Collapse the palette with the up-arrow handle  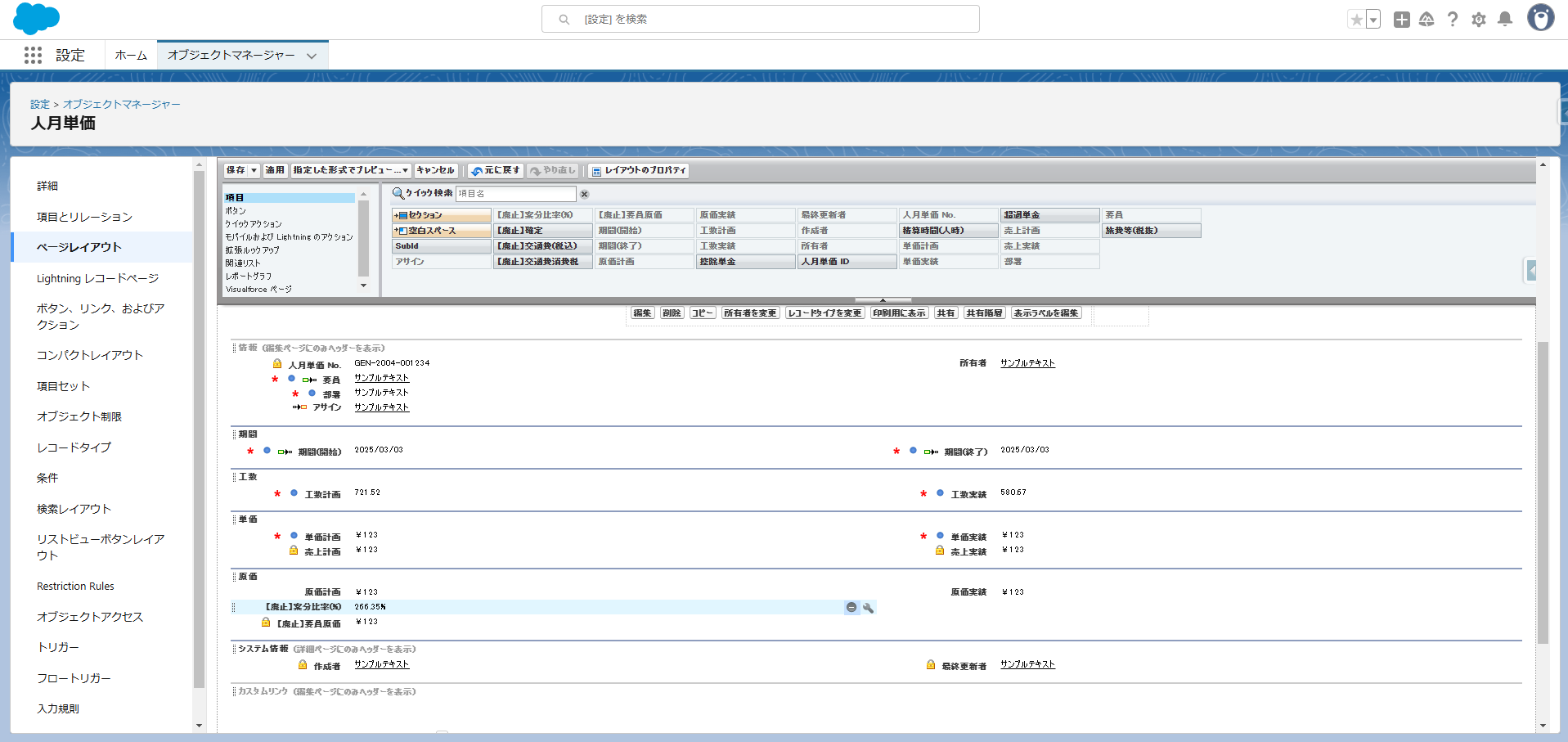tap(883, 300)
